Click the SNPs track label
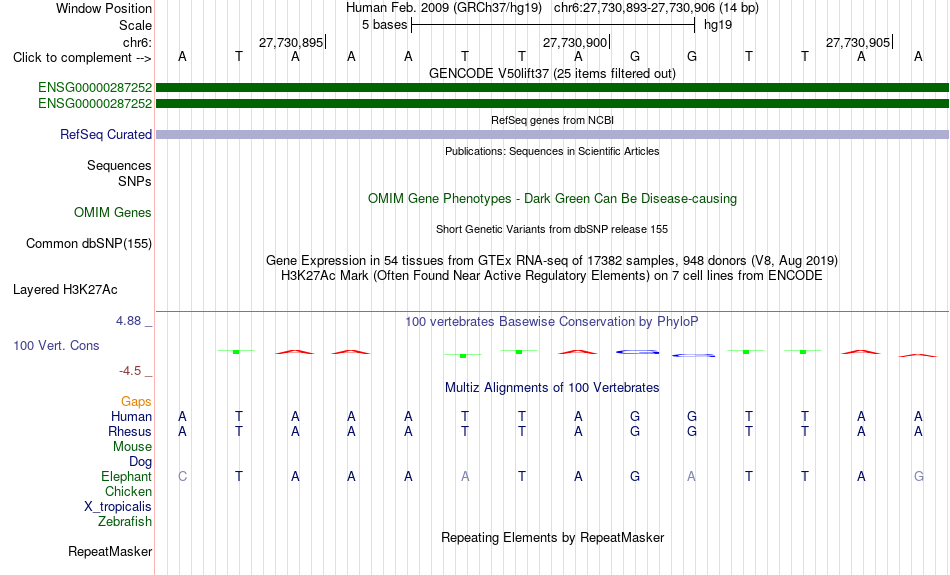The height and width of the screenshot is (575, 950). (x=135, y=181)
